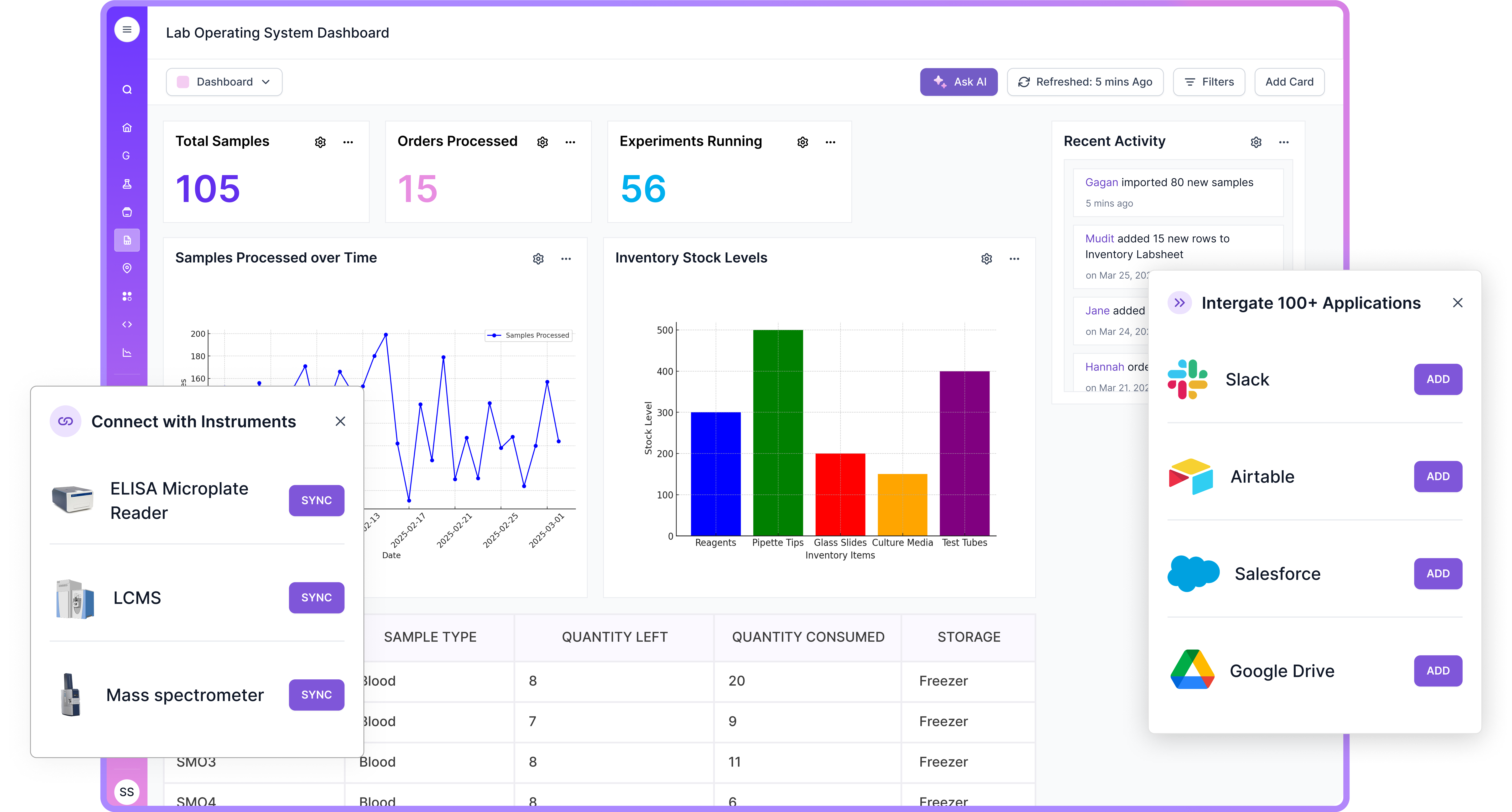
Task: Click the Salesforce cloud logo
Action: [x=1193, y=573]
